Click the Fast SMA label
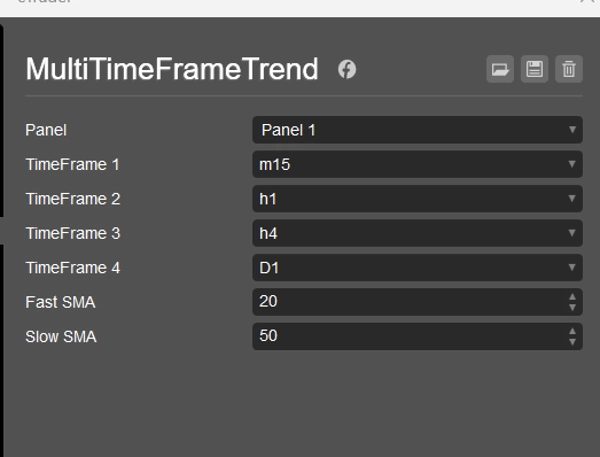 (60, 302)
